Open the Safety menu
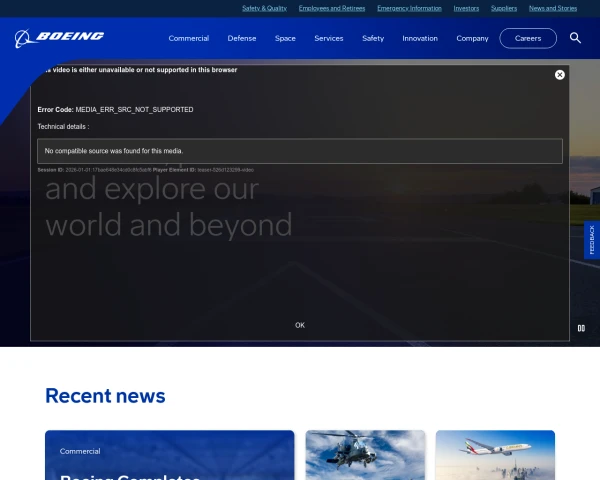The width and height of the screenshot is (600, 480). tap(373, 38)
